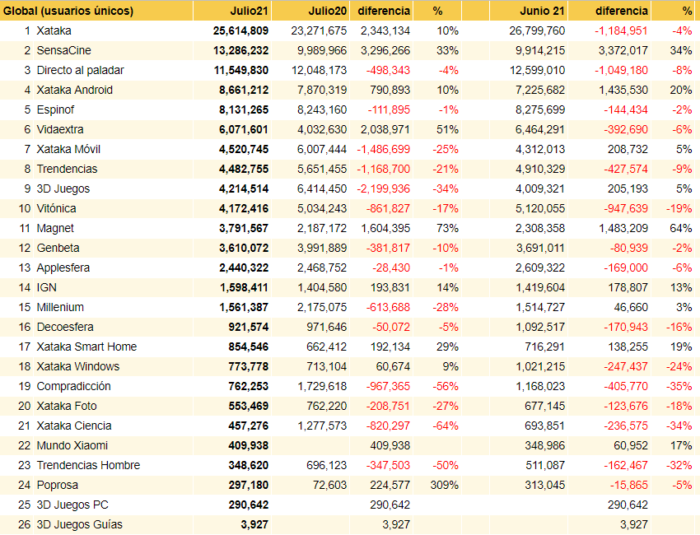Viewport: 700px width, 535px height.
Task: Select the 309% cell for Poprosa
Action: 444,485
